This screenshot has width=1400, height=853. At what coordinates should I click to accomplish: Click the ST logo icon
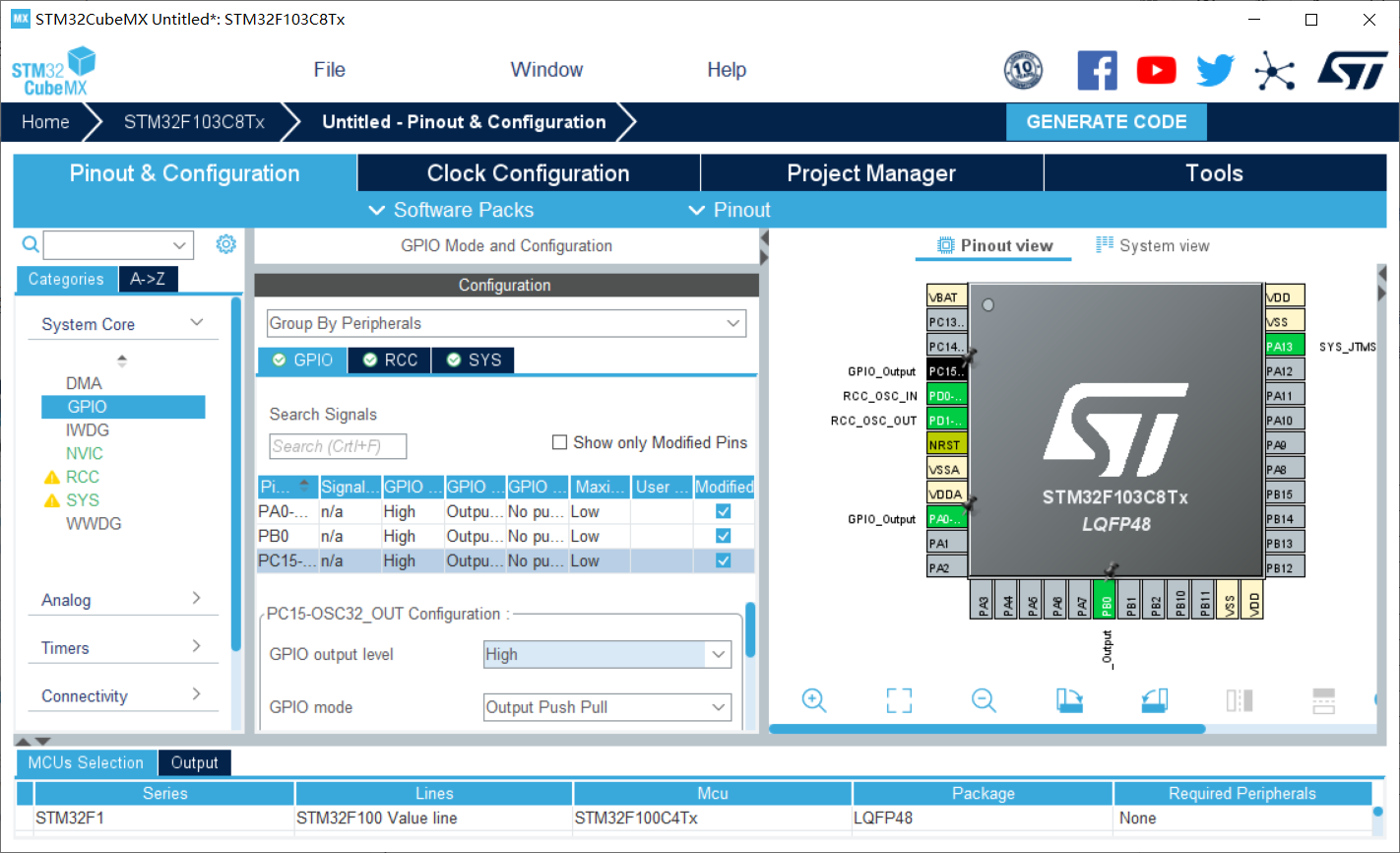[x=1353, y=71]
